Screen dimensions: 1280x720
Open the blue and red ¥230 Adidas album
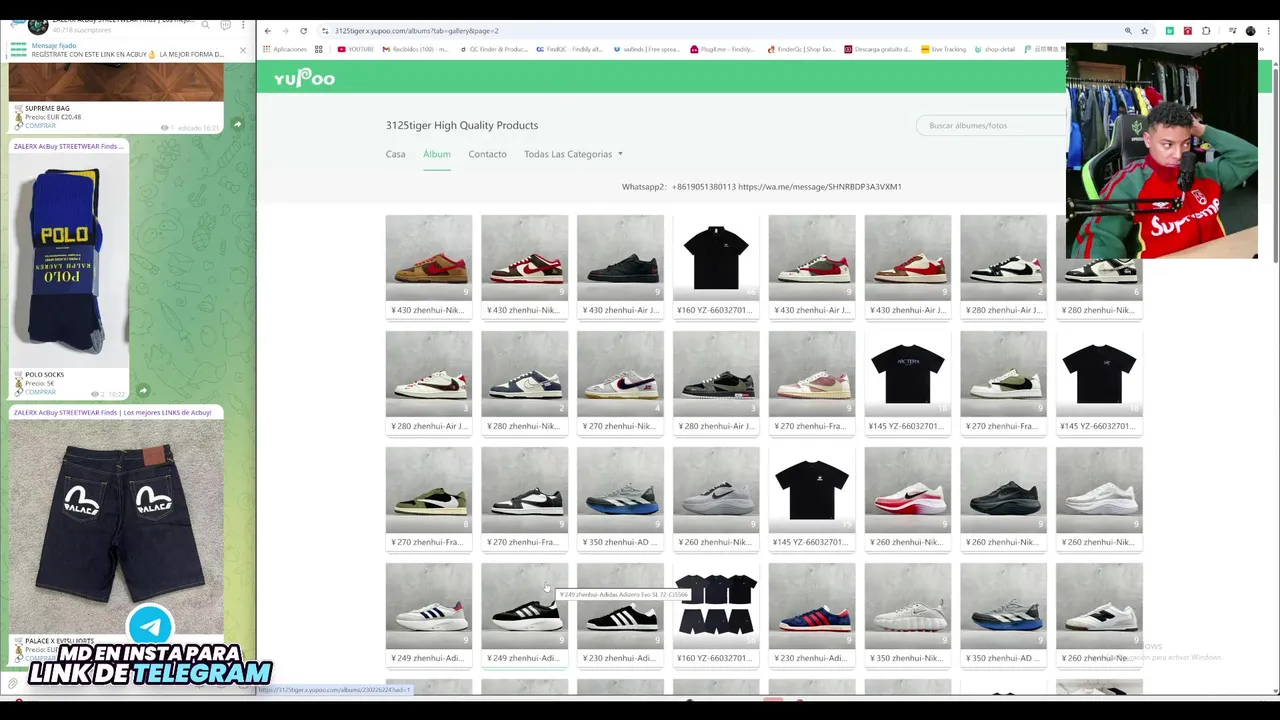tap(812, 606)
